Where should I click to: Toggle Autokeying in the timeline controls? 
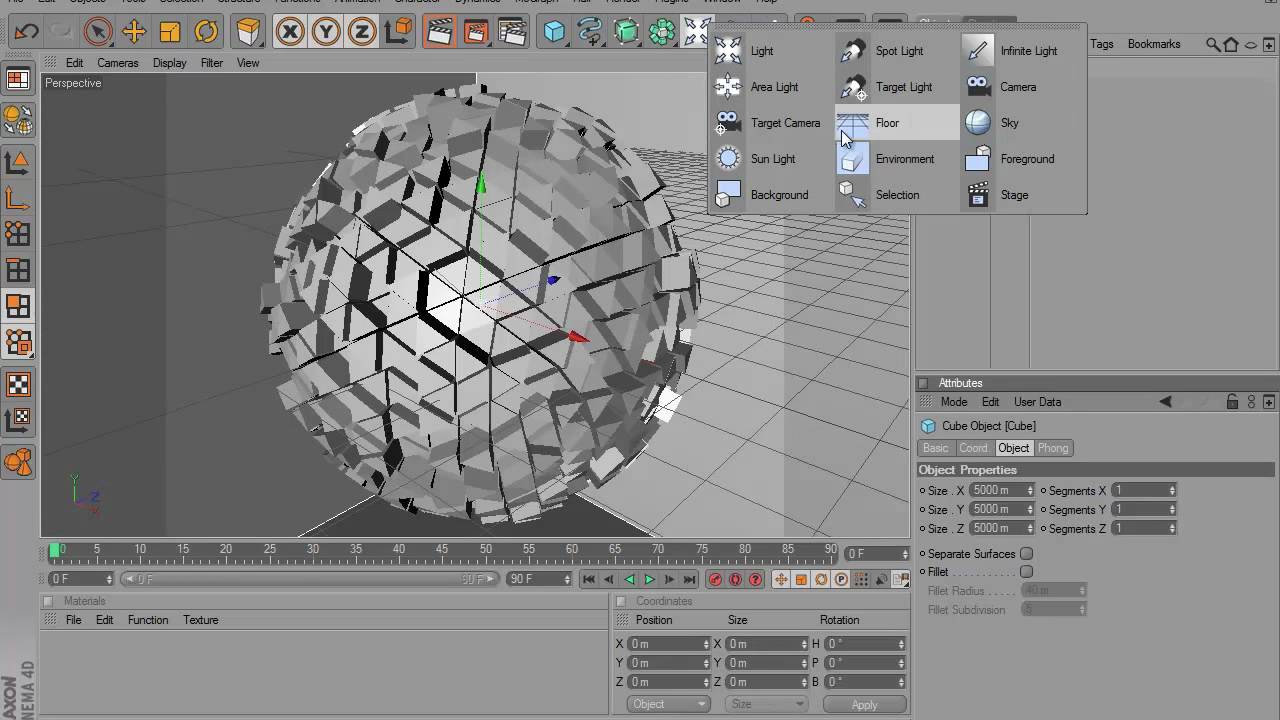click(x=735, y=580)
